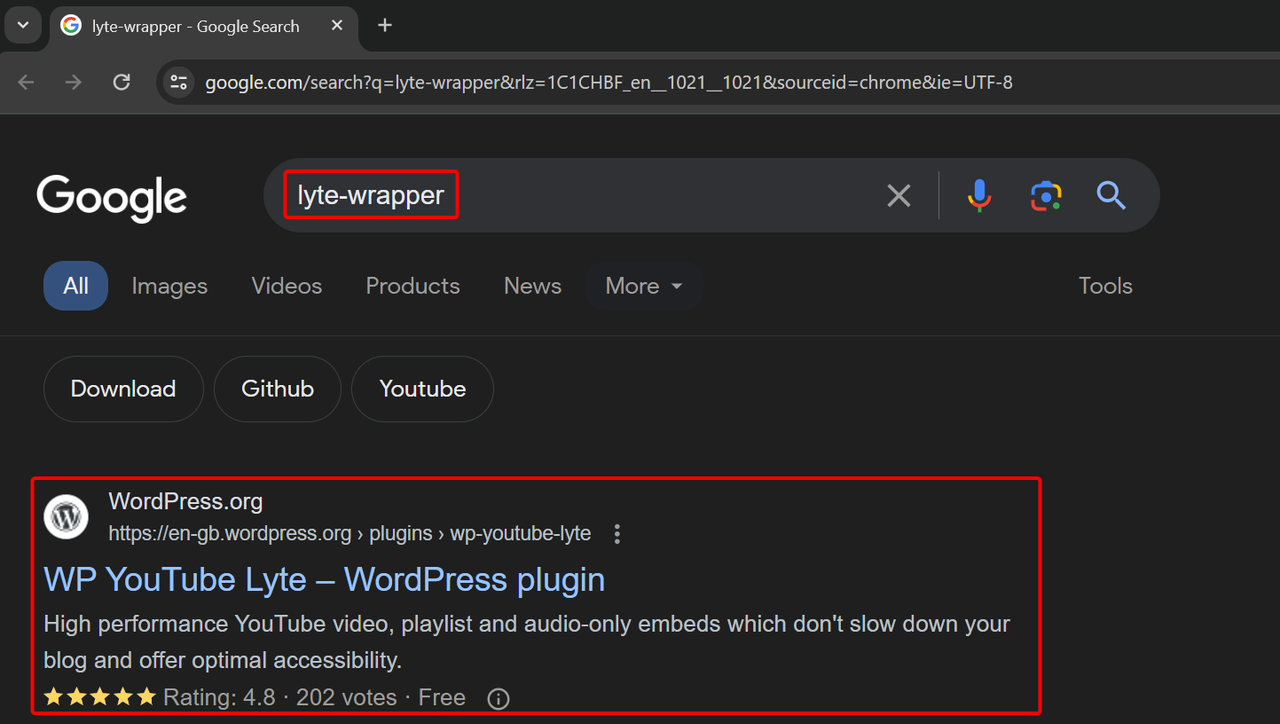Screen dimensions: 1280x724
Task: Start voice search with microphone
Action: pos(980,196)
